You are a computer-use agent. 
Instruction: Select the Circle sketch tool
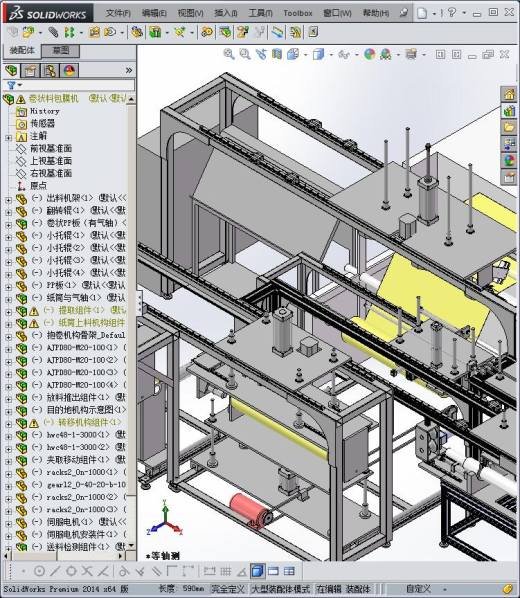click(39, 571)
